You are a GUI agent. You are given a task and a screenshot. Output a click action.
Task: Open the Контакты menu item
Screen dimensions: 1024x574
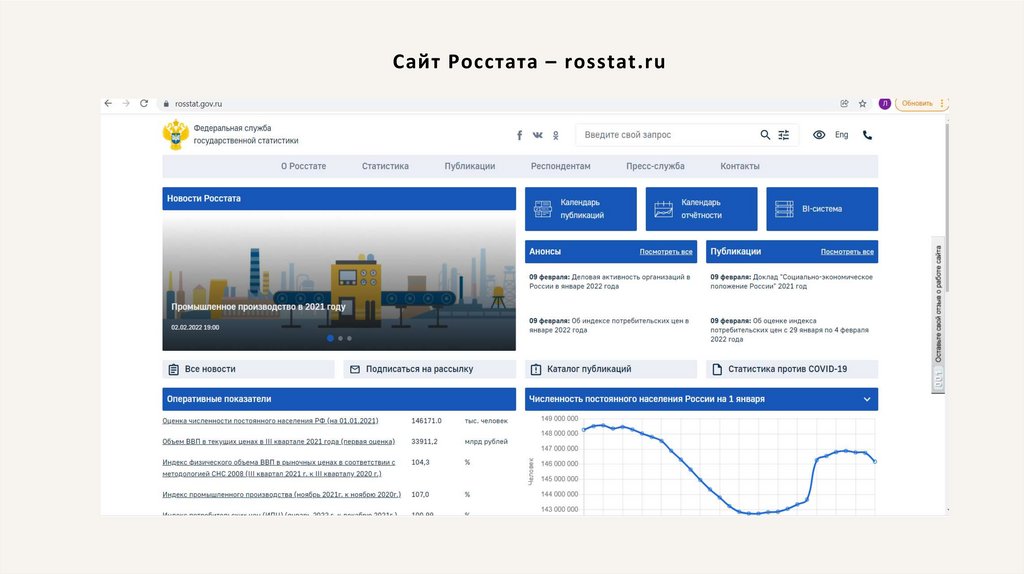click(x=740, y=166)
